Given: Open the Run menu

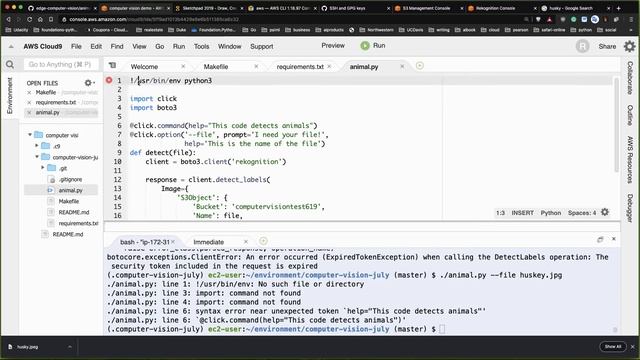Looking at the screenshot, I should tap(179, 47).
